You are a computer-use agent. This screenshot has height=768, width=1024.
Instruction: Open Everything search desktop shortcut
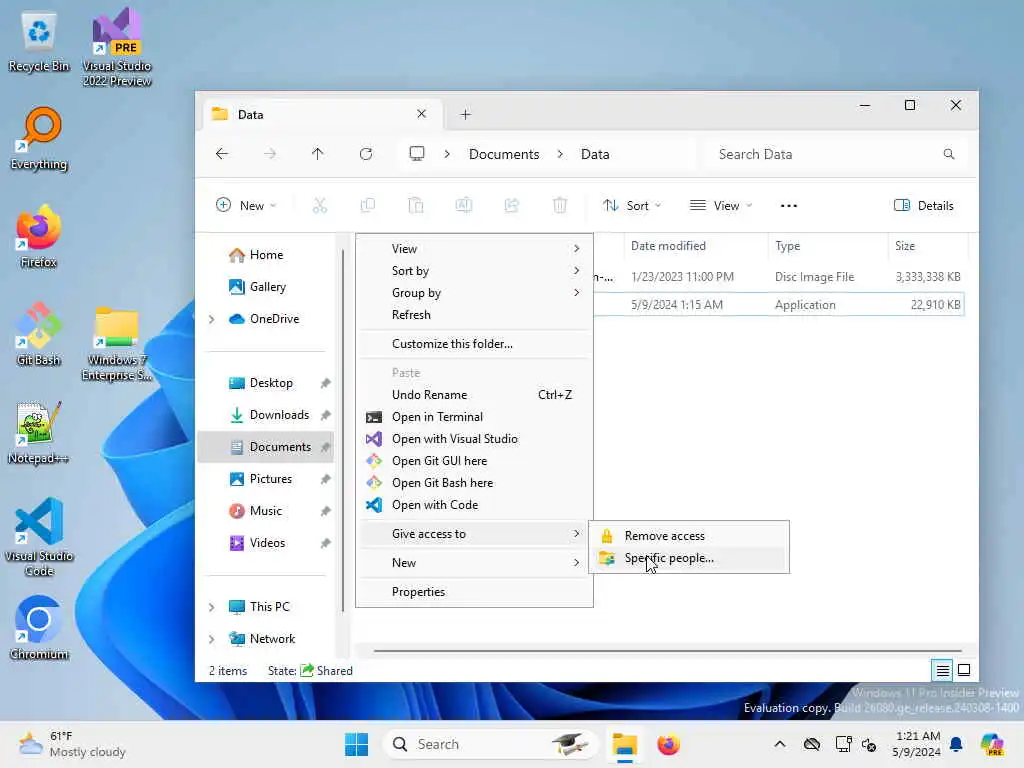coord(39,138)
